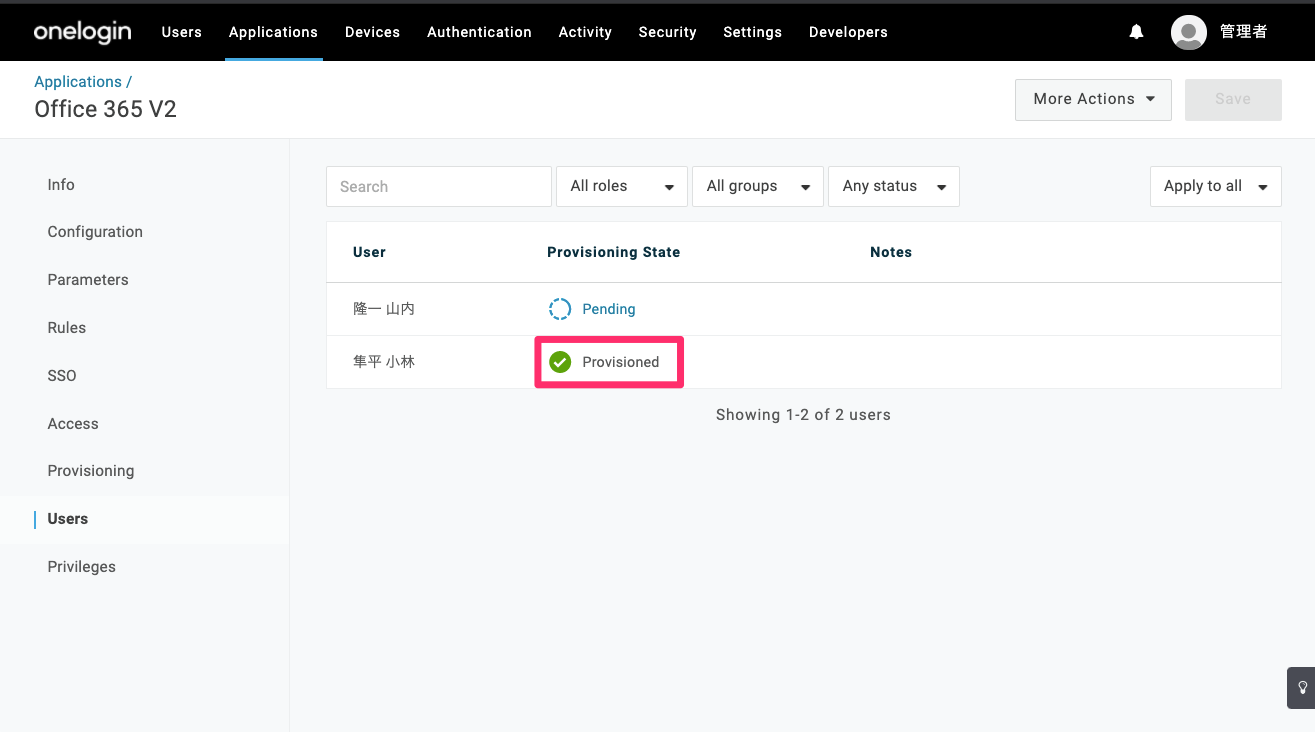Viewport: 1315px width, 732px height.
Task: Switch to the Provisioning tab
Action: coord(91,471)
